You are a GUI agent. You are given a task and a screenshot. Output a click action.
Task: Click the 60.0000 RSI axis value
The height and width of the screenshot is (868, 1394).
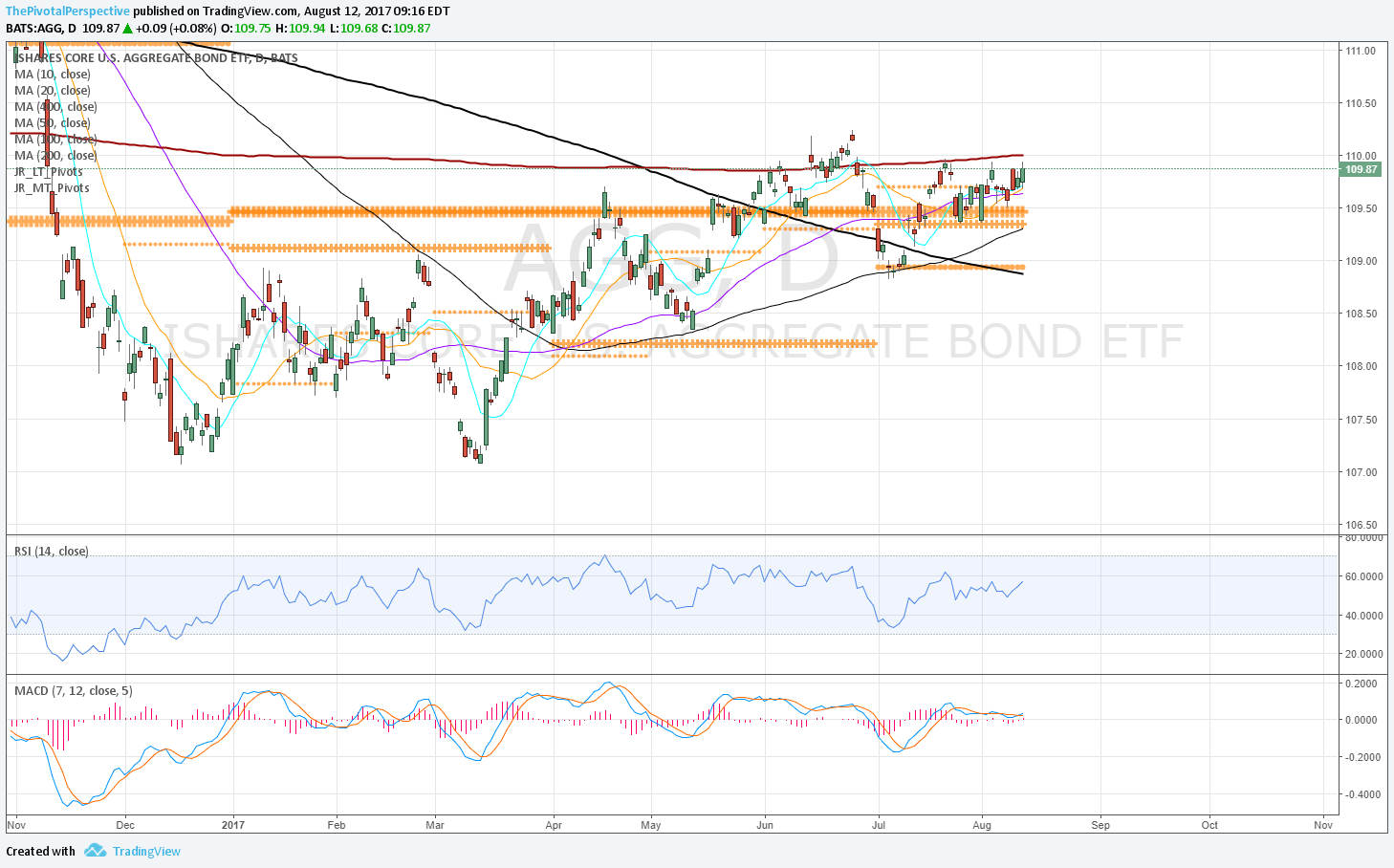[x=1363, y=576]
